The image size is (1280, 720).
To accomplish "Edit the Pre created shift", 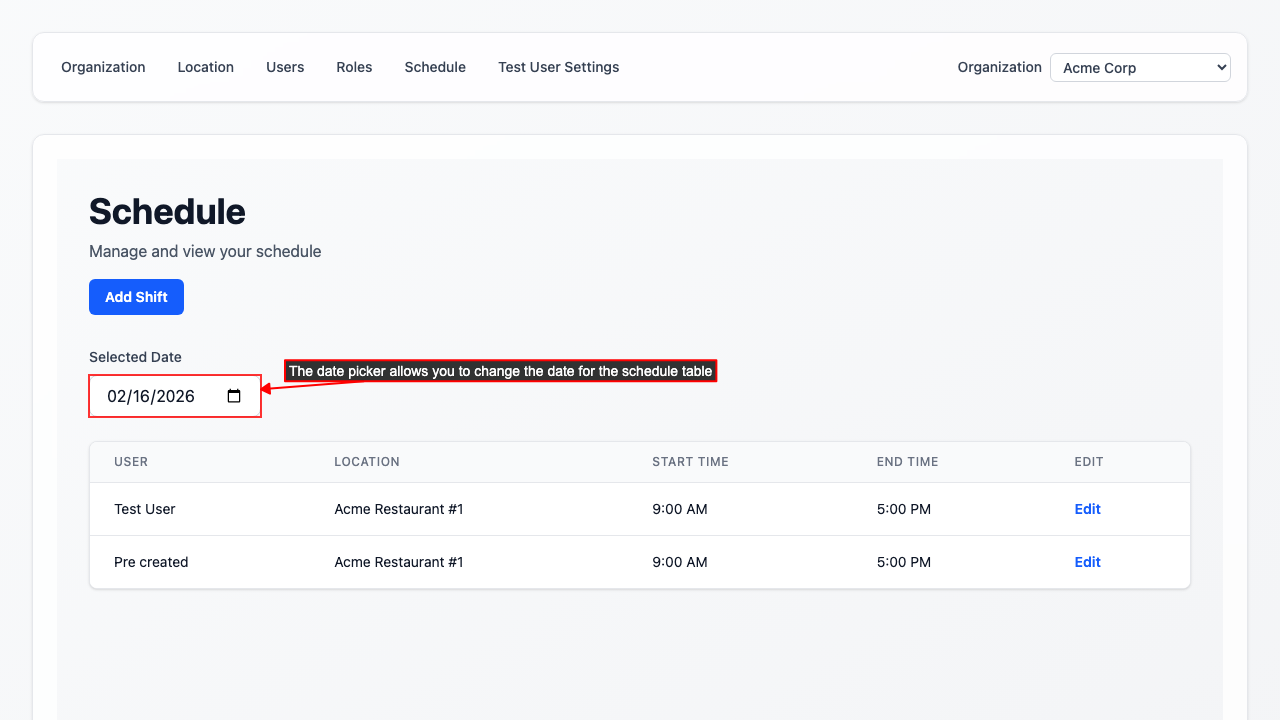I will (1087, 562).
